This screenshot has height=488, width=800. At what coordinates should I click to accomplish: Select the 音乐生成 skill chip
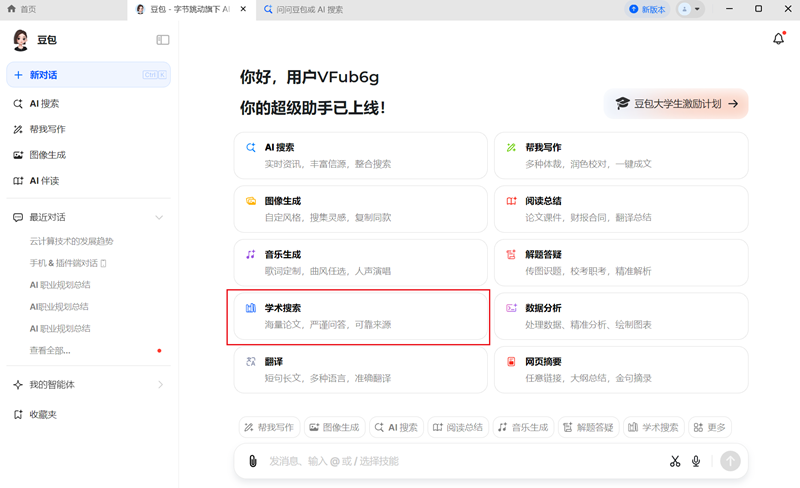523,427
